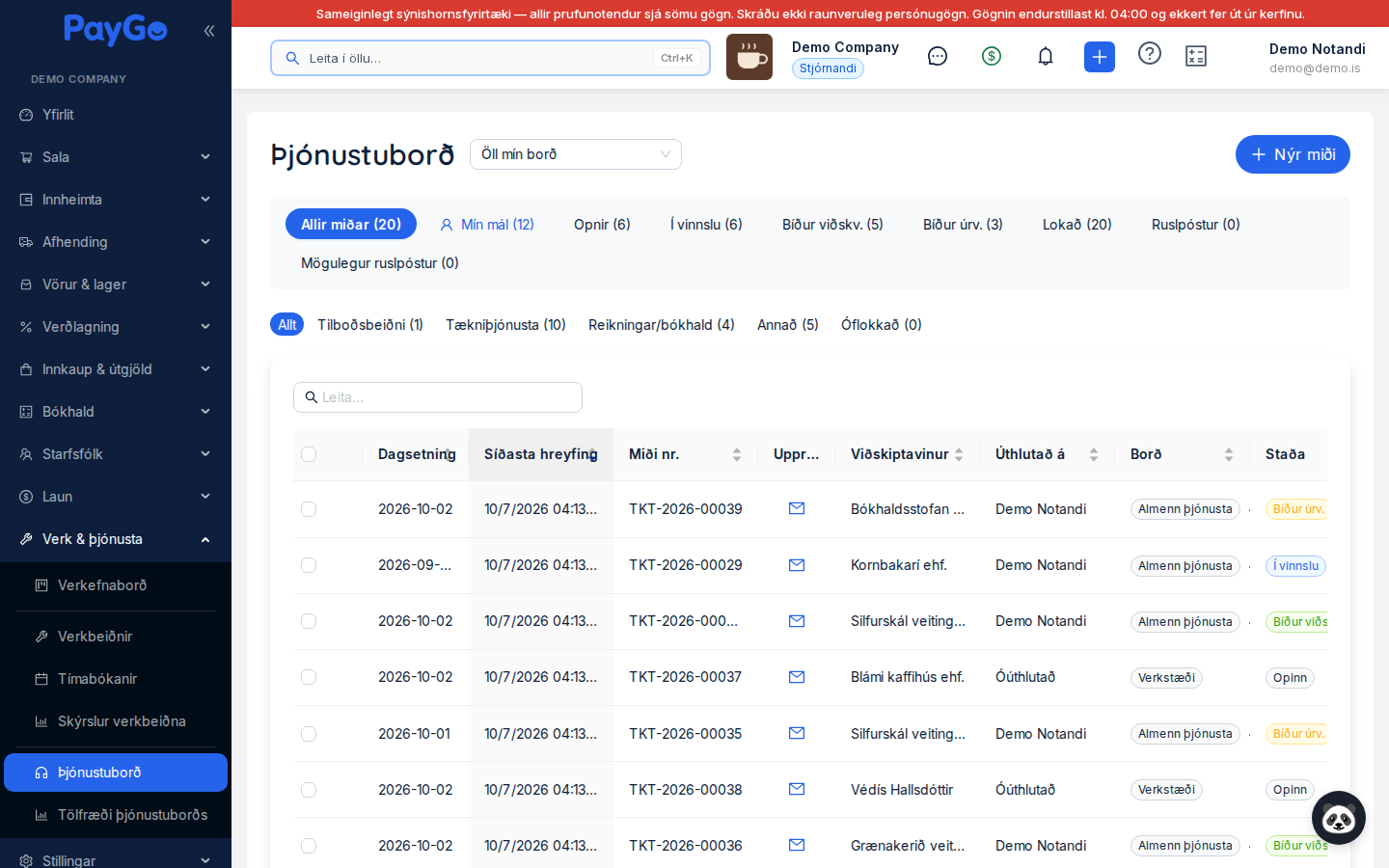Click mail icon in TKT-2026-00038 row
Screen dimensions: 1389x868
(797, 789)
